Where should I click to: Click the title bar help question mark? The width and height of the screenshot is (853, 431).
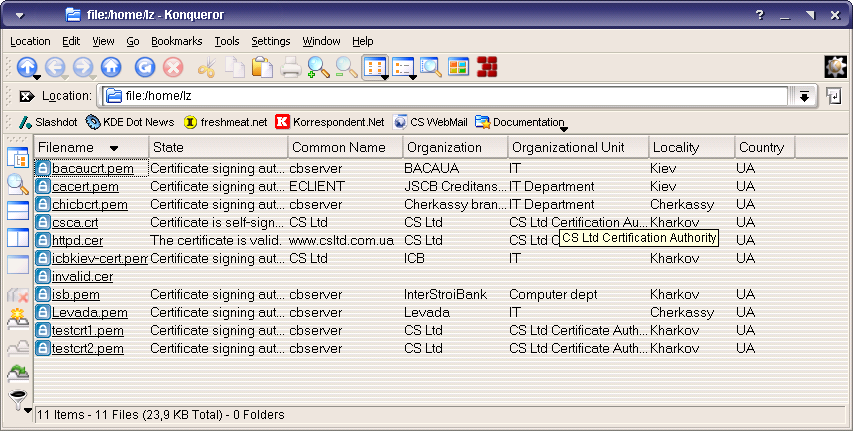[x=760, y=15]
